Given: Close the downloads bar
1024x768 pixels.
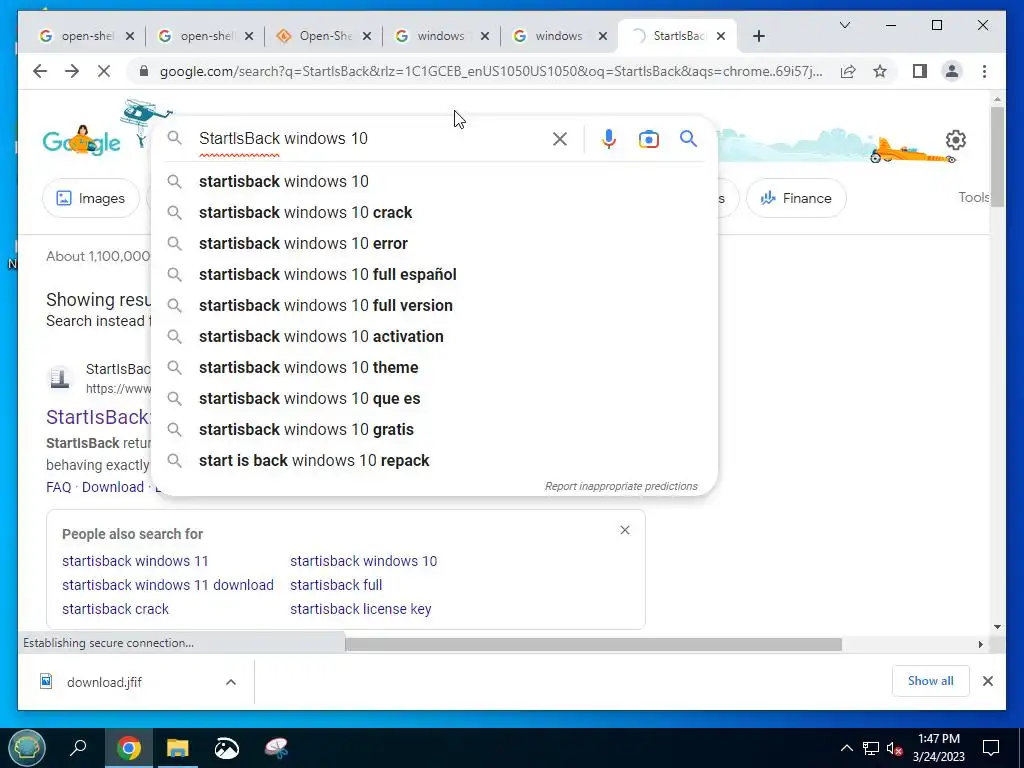Looking at the screenshot, I should (x=987, y=681).
